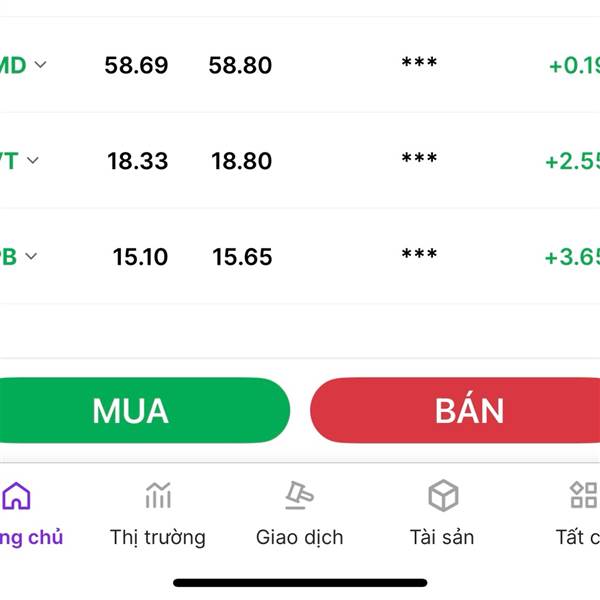The width and height of the screenshot is (600, 600).
Task: Expand the chevron beside the 15.10 stock row
Action: coord(31,256)
